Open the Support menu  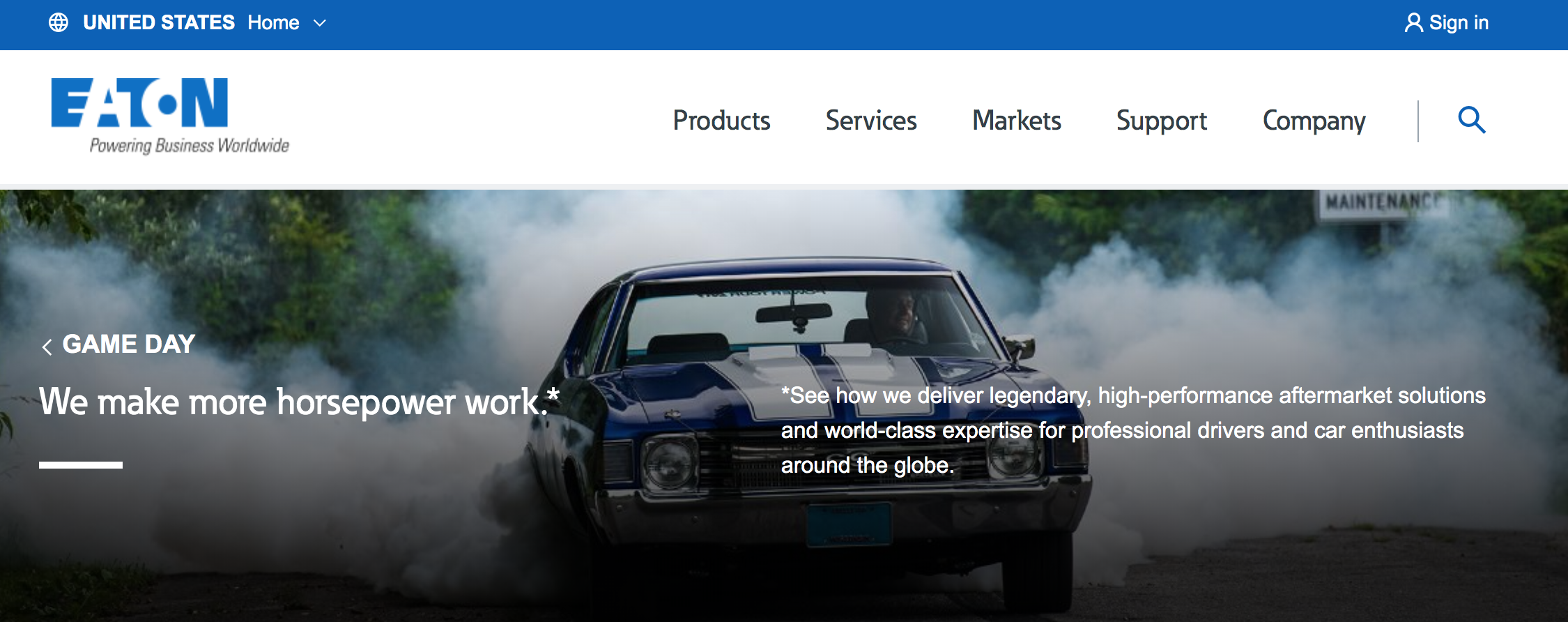(1162, 121)
